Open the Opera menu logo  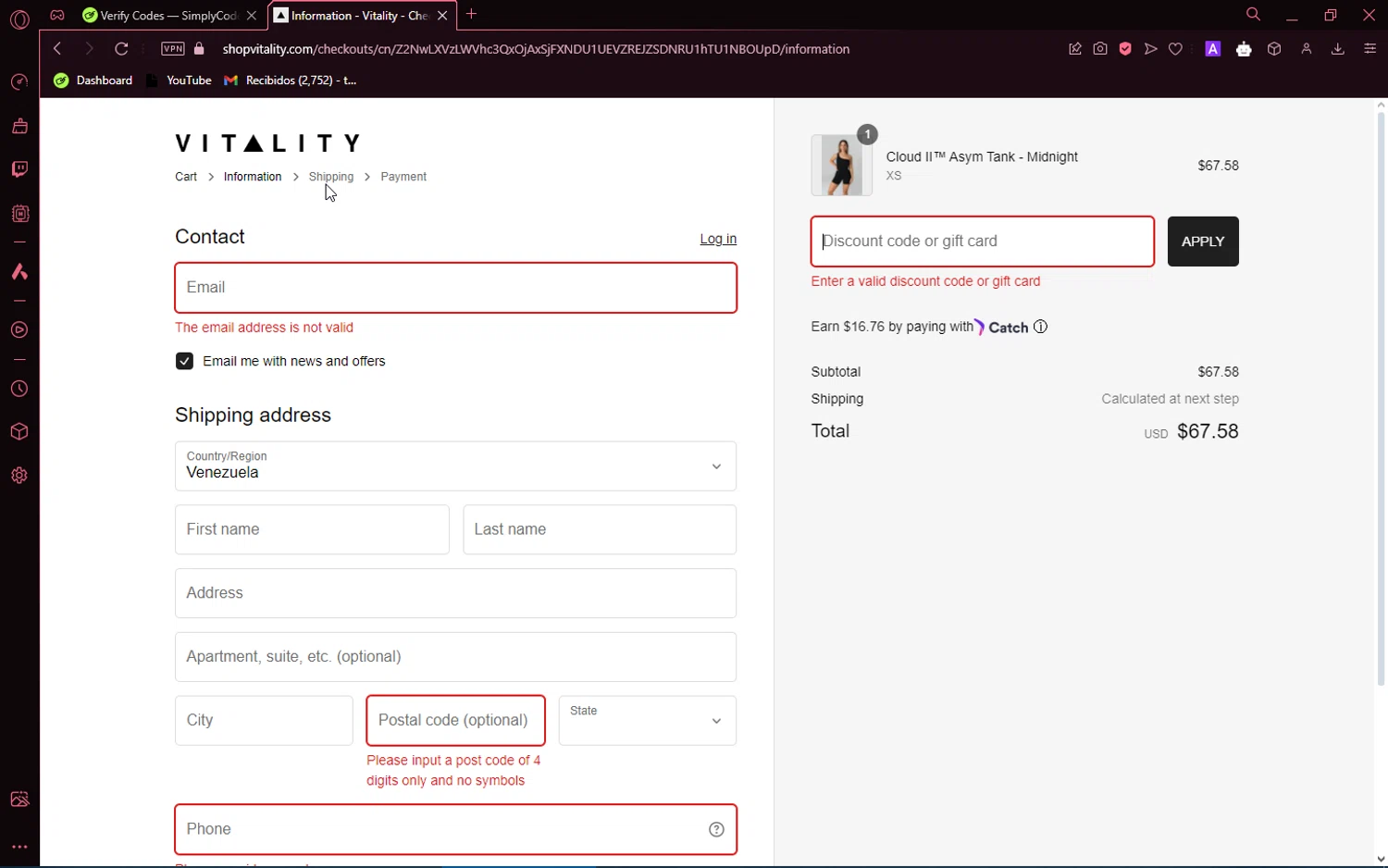tap(19, 19)
